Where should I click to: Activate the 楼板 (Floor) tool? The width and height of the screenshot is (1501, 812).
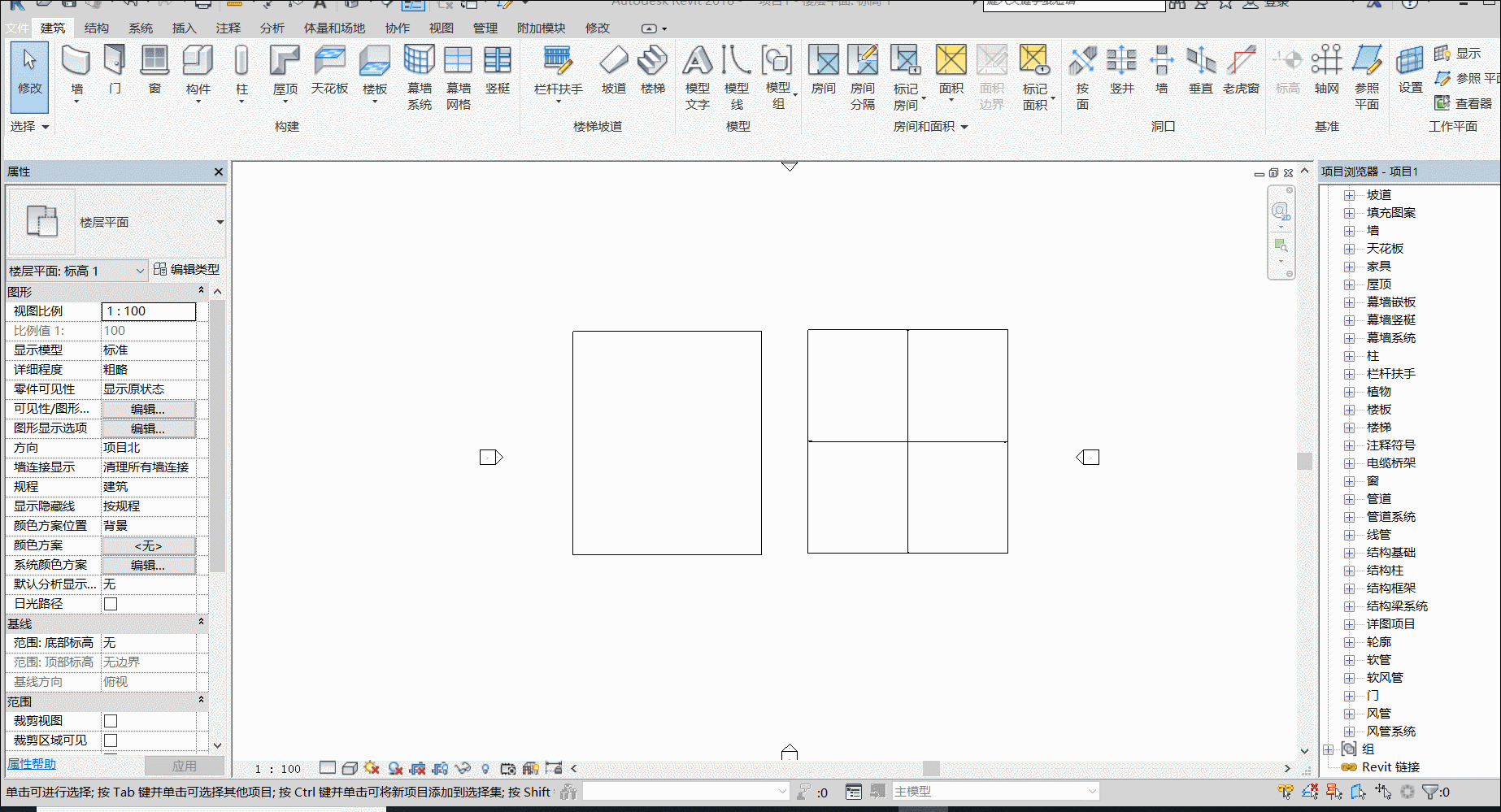[x=375, y=73]
